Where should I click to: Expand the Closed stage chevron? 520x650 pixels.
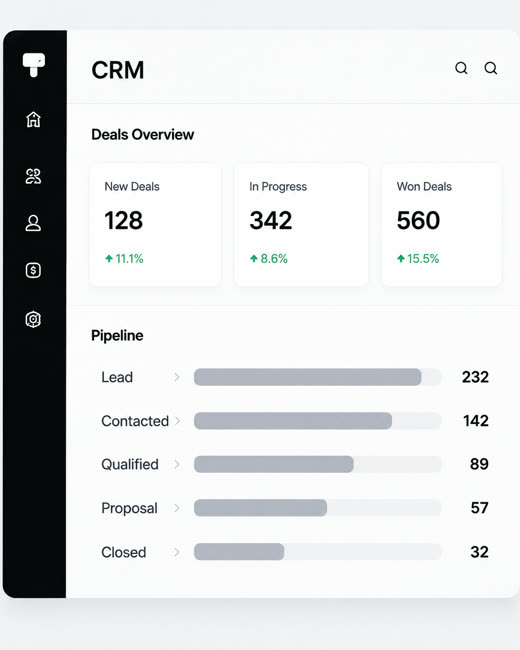177,552
